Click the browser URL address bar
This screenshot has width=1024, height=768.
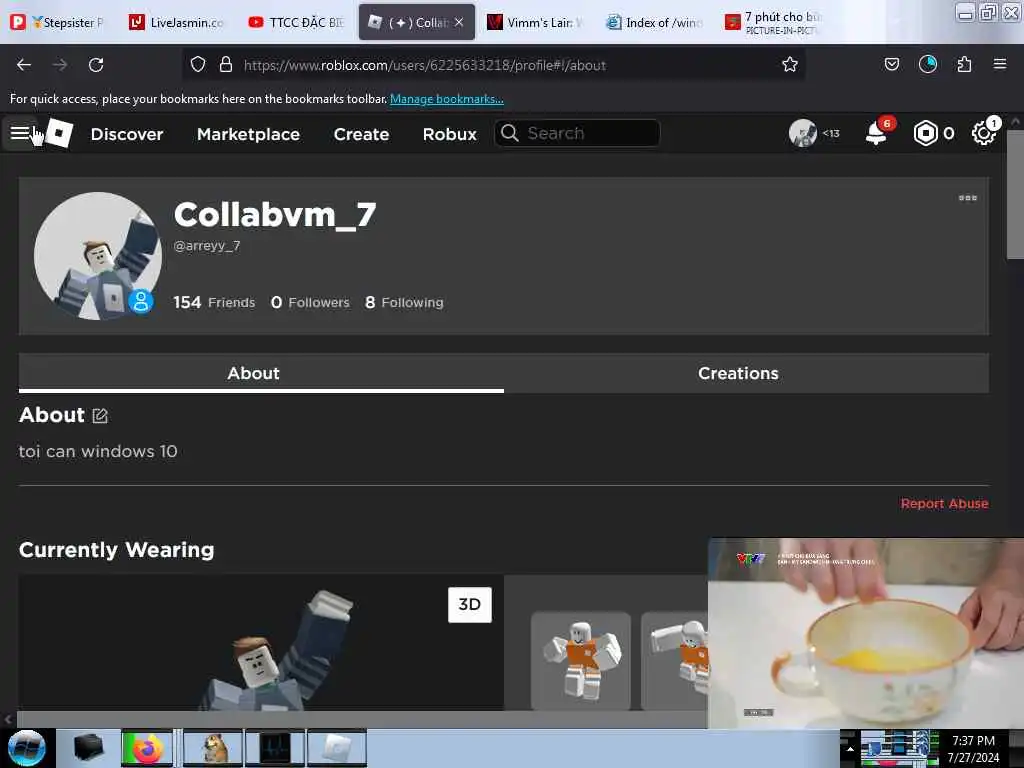493,65
